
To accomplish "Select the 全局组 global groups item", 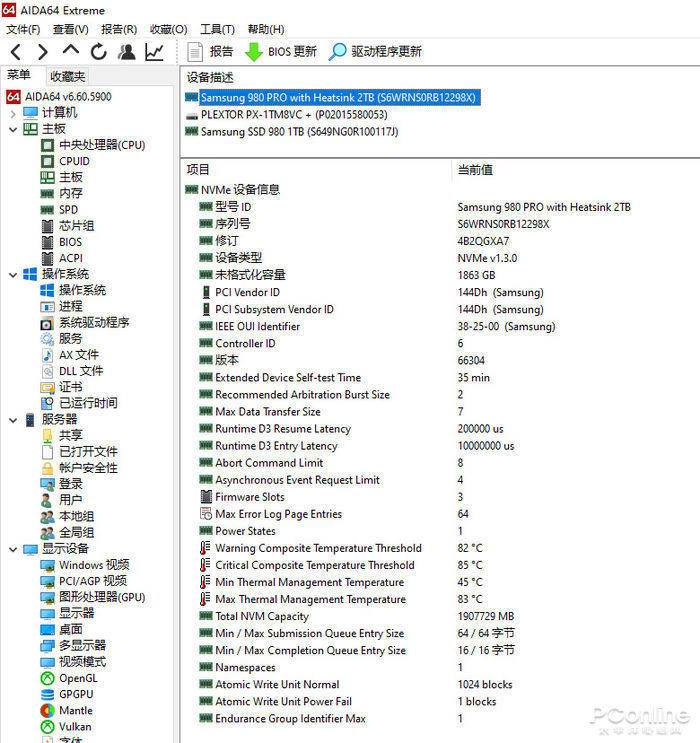I will [x=68, y=533].
